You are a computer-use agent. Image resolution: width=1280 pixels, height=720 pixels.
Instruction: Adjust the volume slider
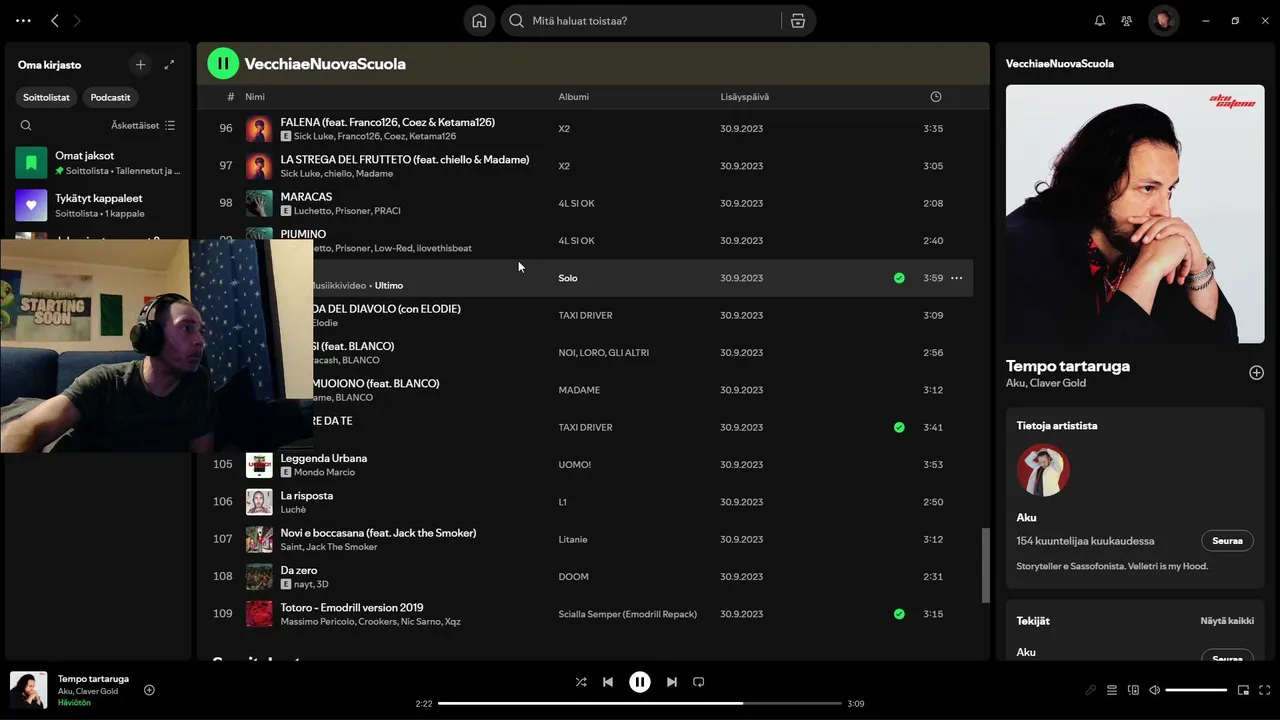click(1196, 690)
